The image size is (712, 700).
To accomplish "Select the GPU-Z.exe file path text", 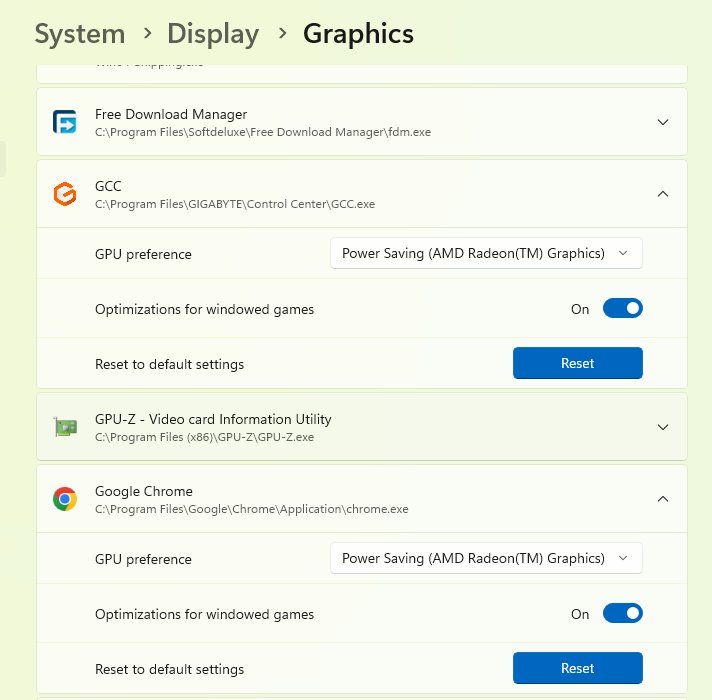I will pyautogui.click(x=204, y=437).
